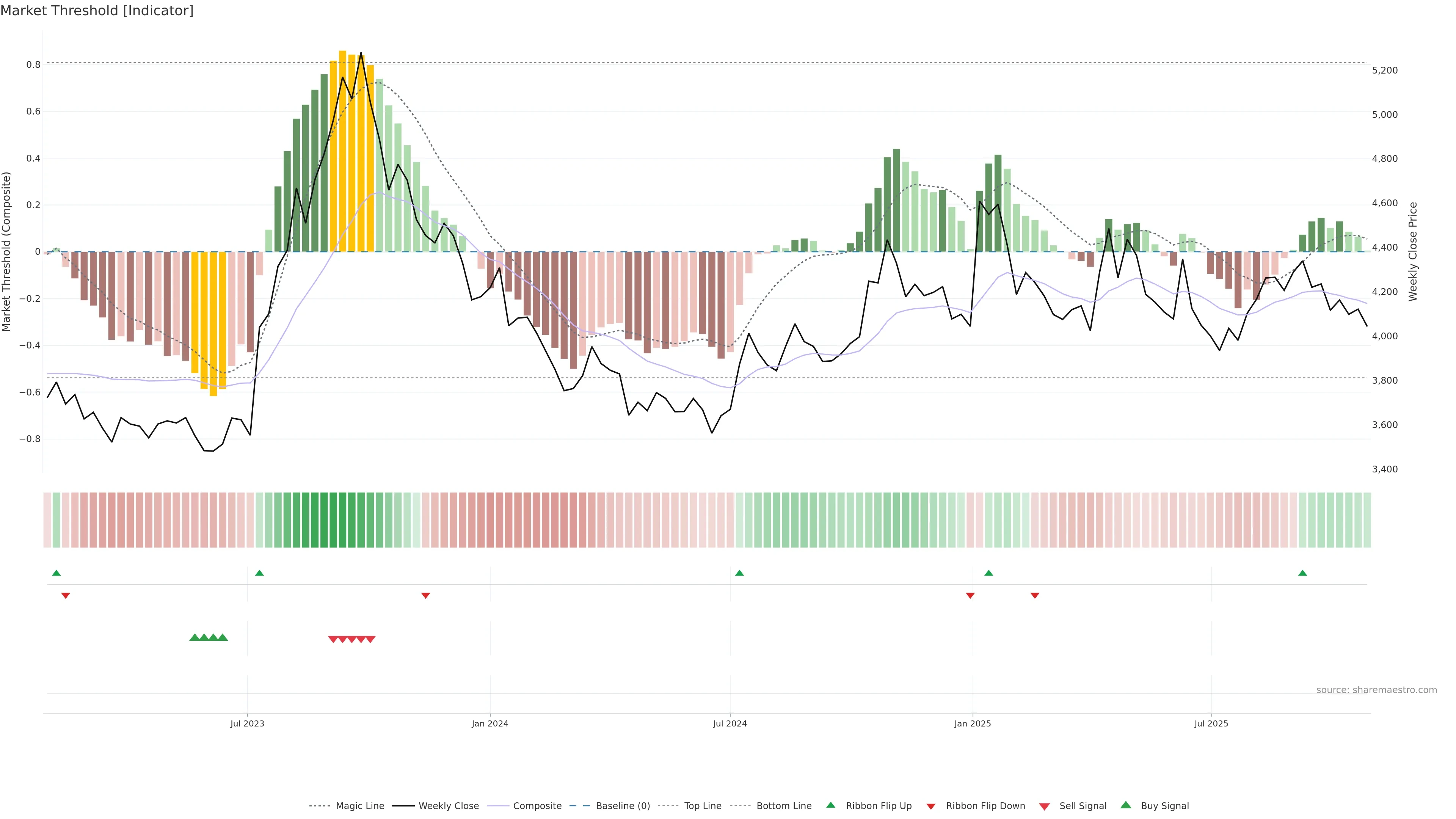Click the Market Threshold [Indicator] title

point(97,11)
